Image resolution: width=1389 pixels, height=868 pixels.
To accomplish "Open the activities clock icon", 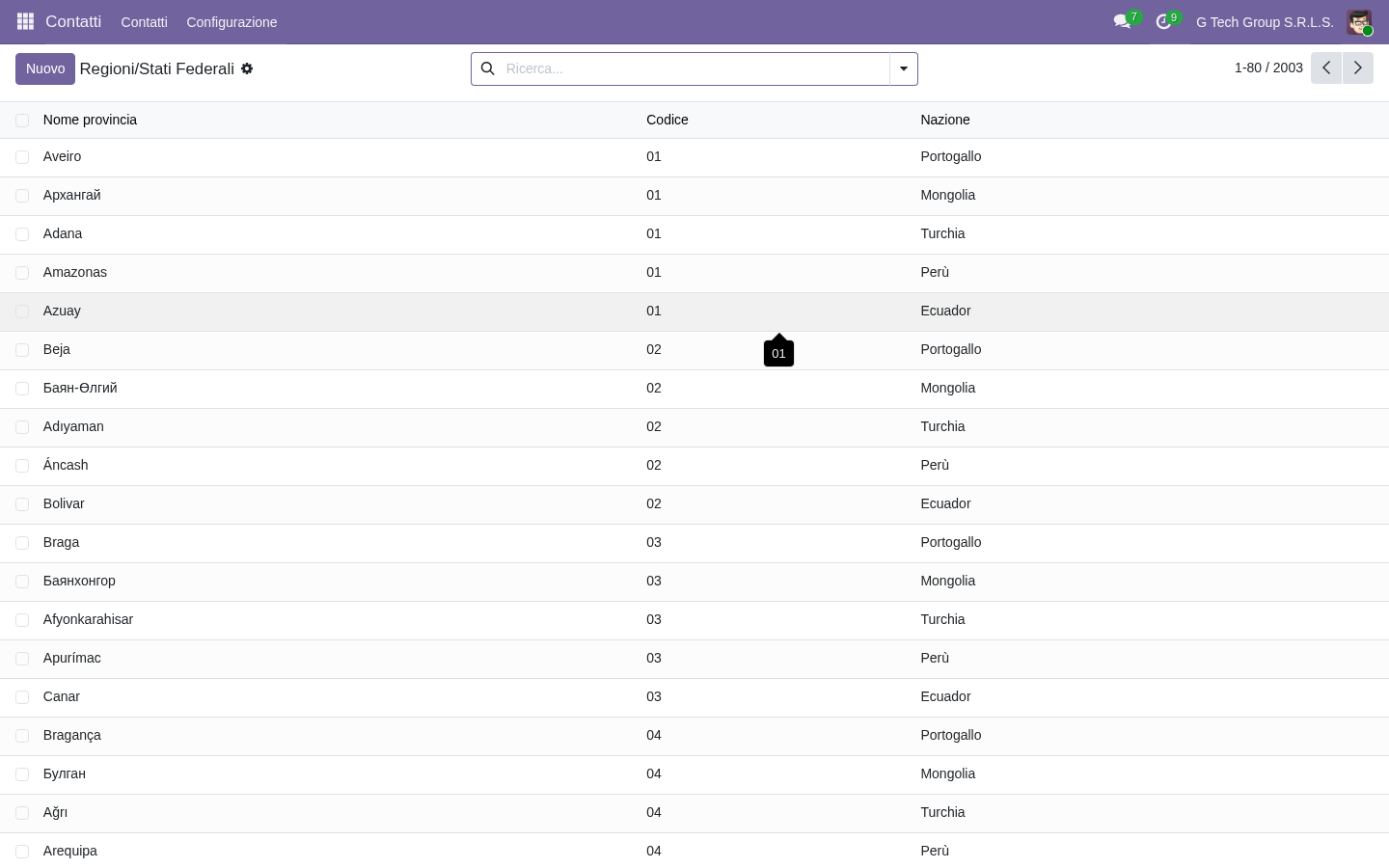I will (x=1163, y=21).
